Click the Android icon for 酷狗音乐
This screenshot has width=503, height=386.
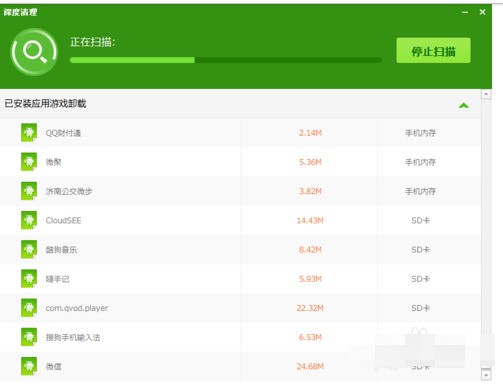coord(29,249)
